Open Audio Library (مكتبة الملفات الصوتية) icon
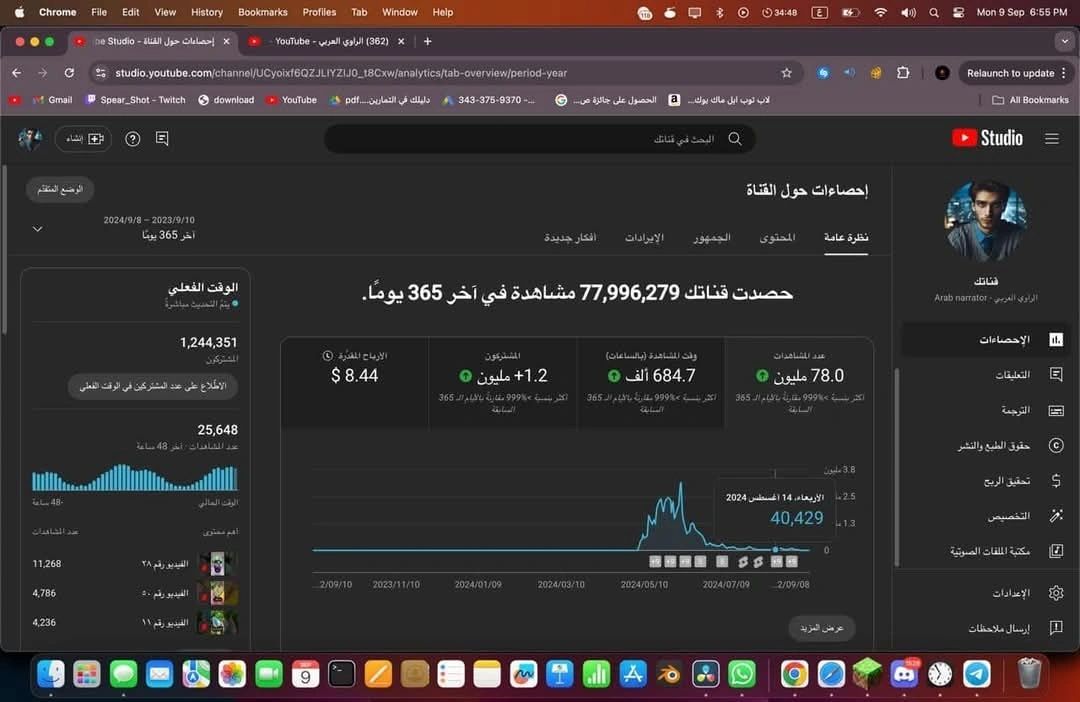Viewport: 1080px width, 702px height. pos(1055,551)
